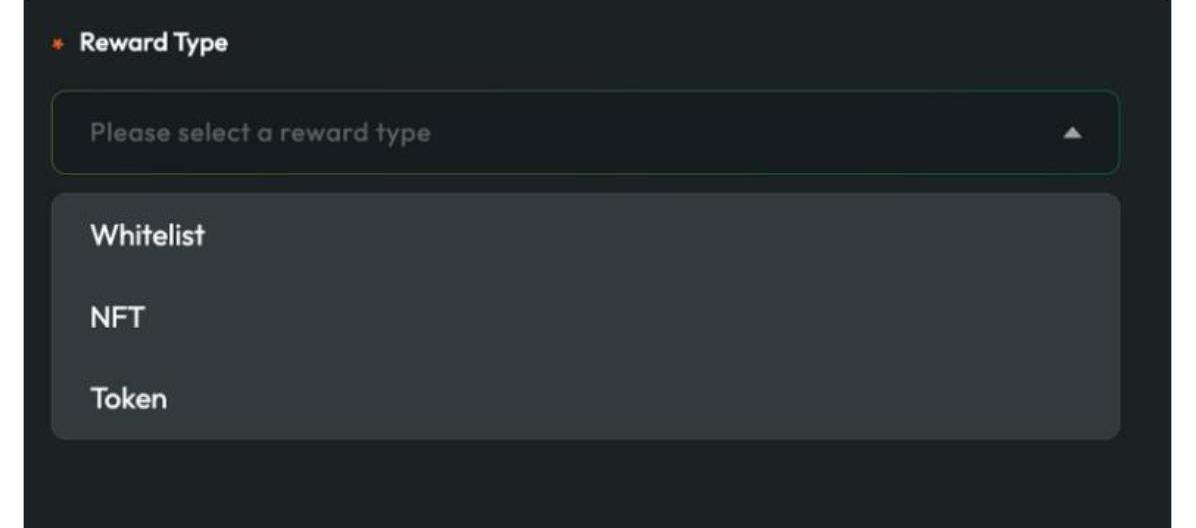Collapse the reward type dropdown arrow
The height and width of the screenshot is (528, 1196).
(x=1072, y=133)
